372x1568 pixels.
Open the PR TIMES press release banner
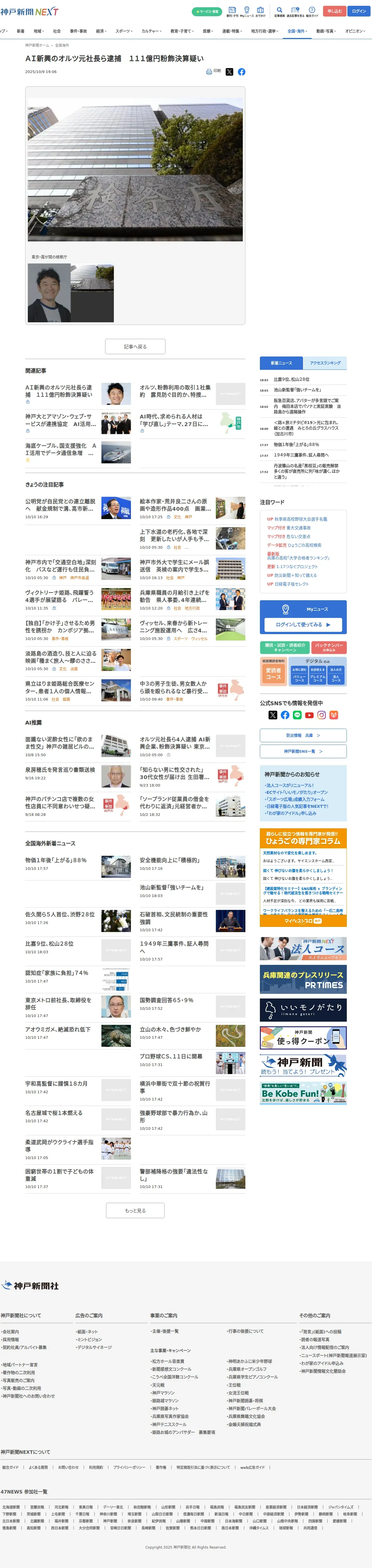point(303,979)
